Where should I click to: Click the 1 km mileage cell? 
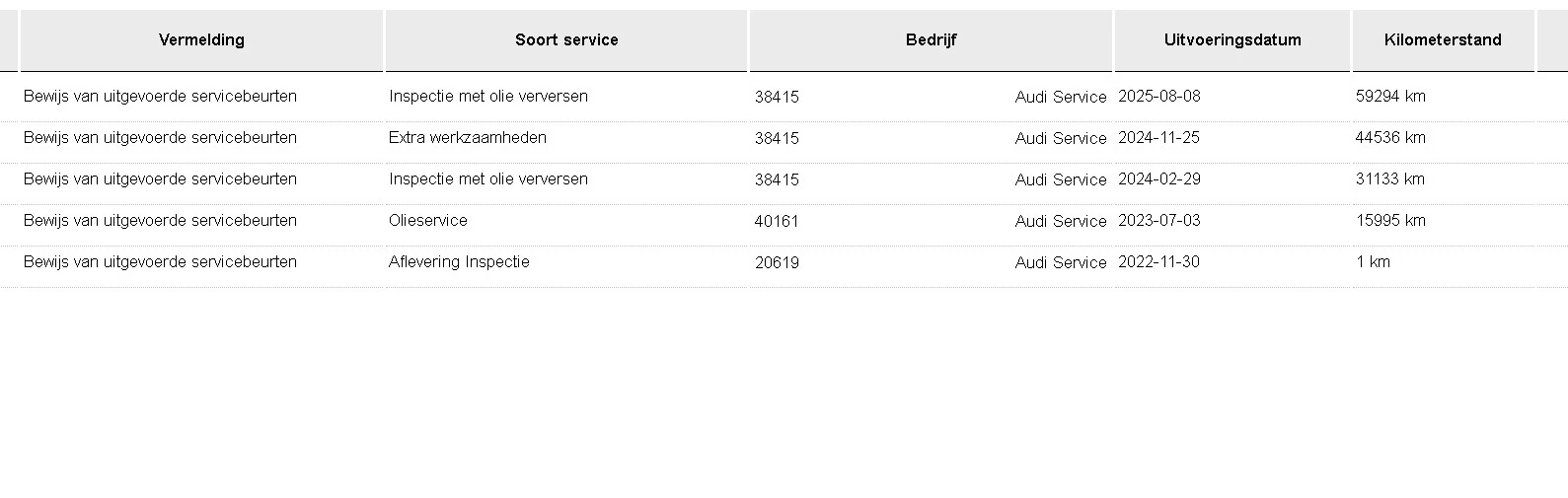tap(1373, 262)
